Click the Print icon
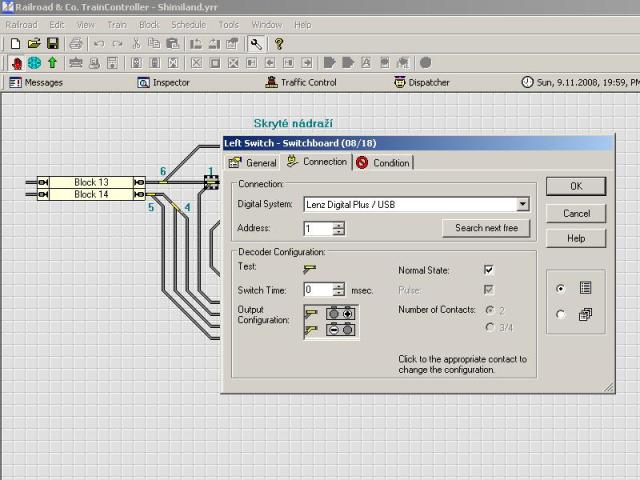Screen dimensions: 640x480 pos(76,44)
